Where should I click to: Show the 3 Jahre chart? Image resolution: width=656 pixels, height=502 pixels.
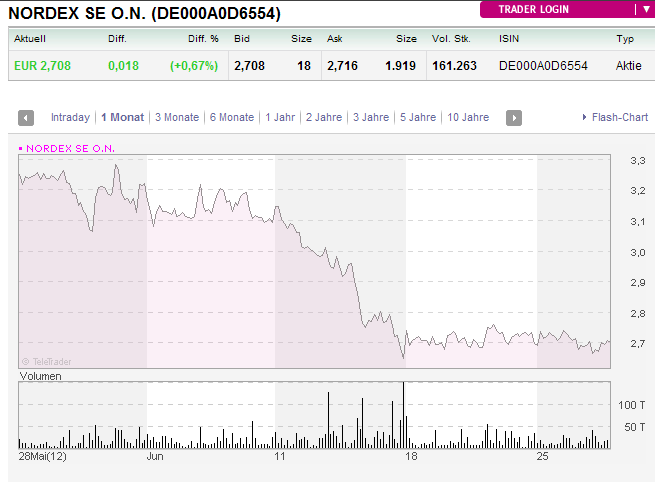(371, 118)
